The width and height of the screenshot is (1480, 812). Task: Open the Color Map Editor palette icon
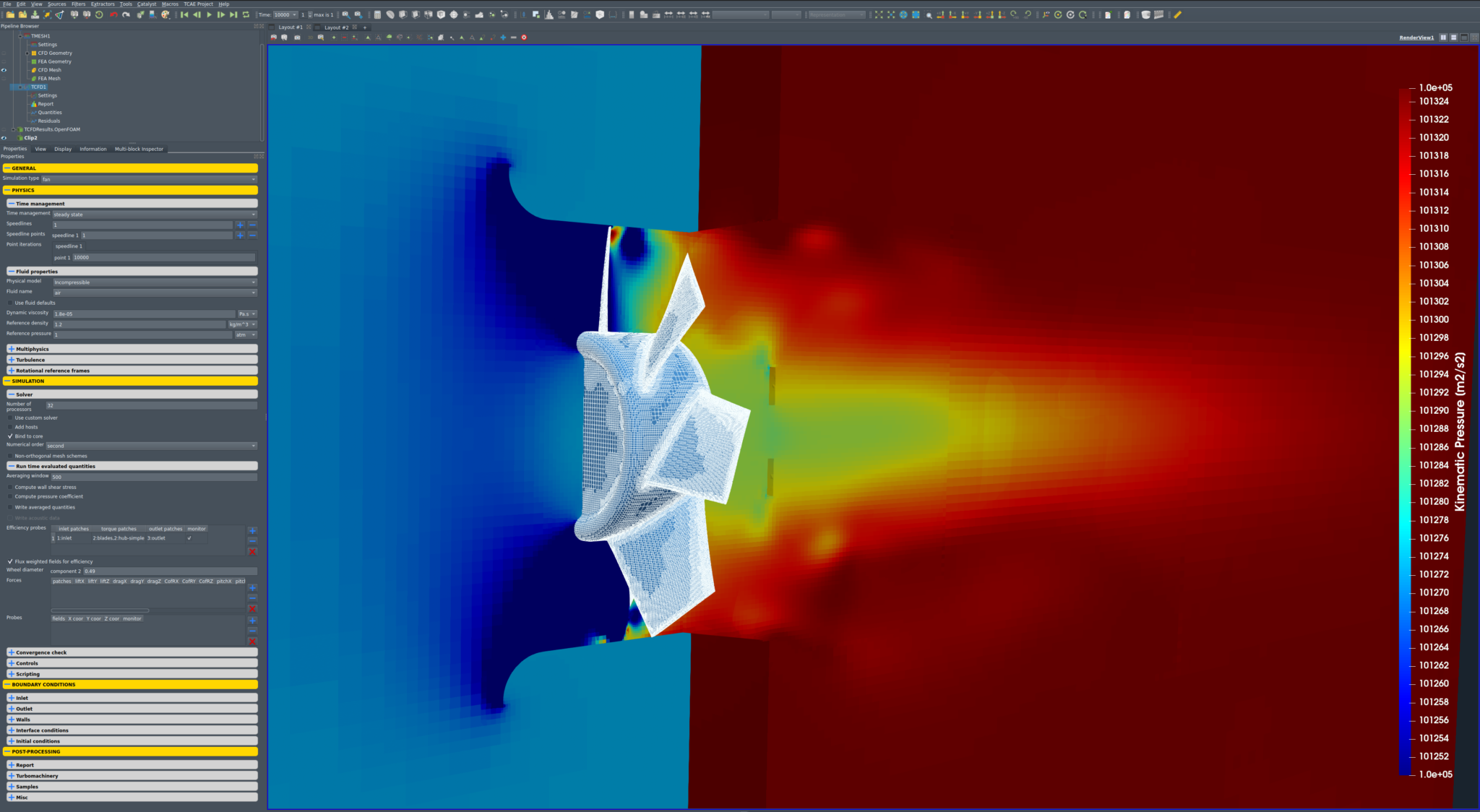coord(166,14)
